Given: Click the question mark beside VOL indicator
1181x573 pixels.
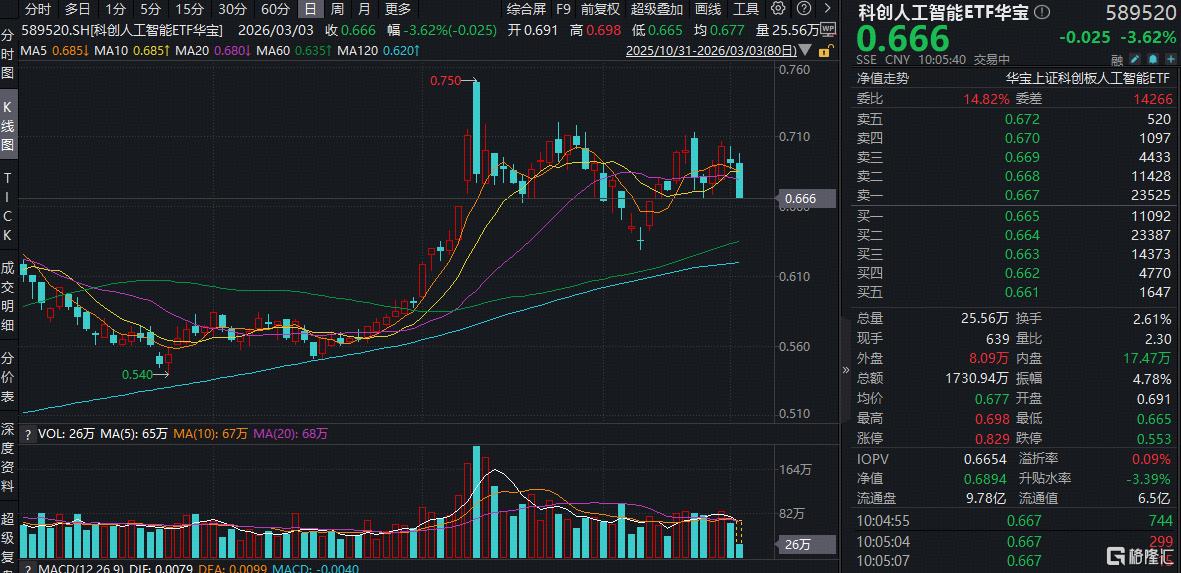Looking at the screenshot, I should click(29, 434).
